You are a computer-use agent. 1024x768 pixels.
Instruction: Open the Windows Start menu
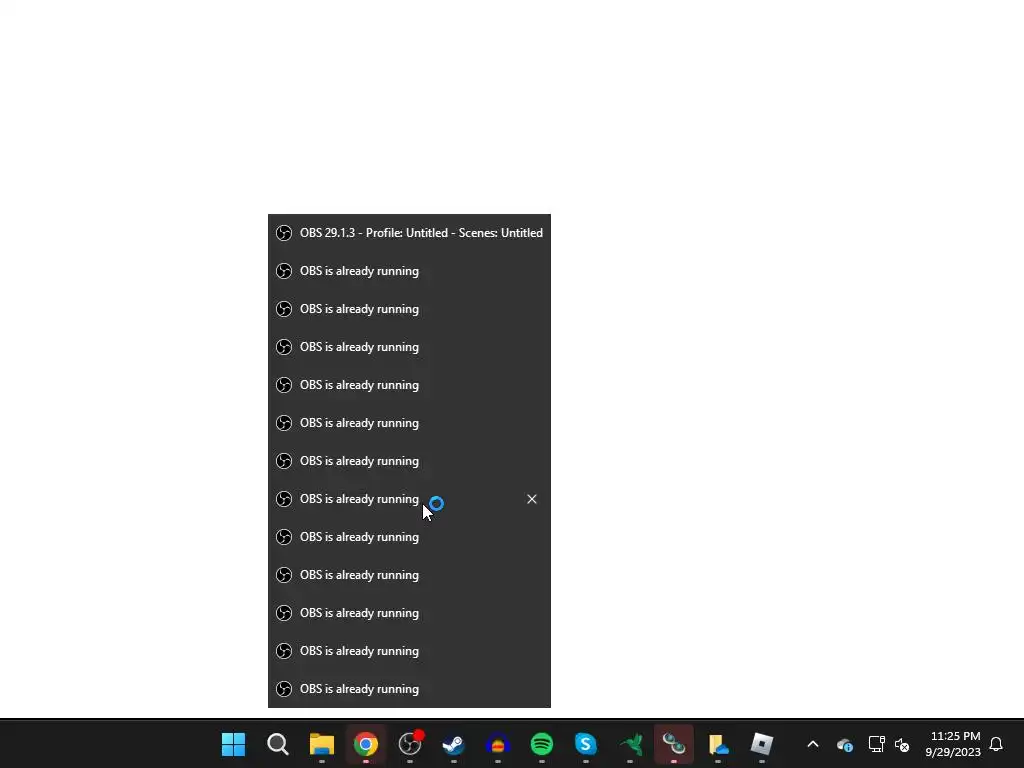233,744
